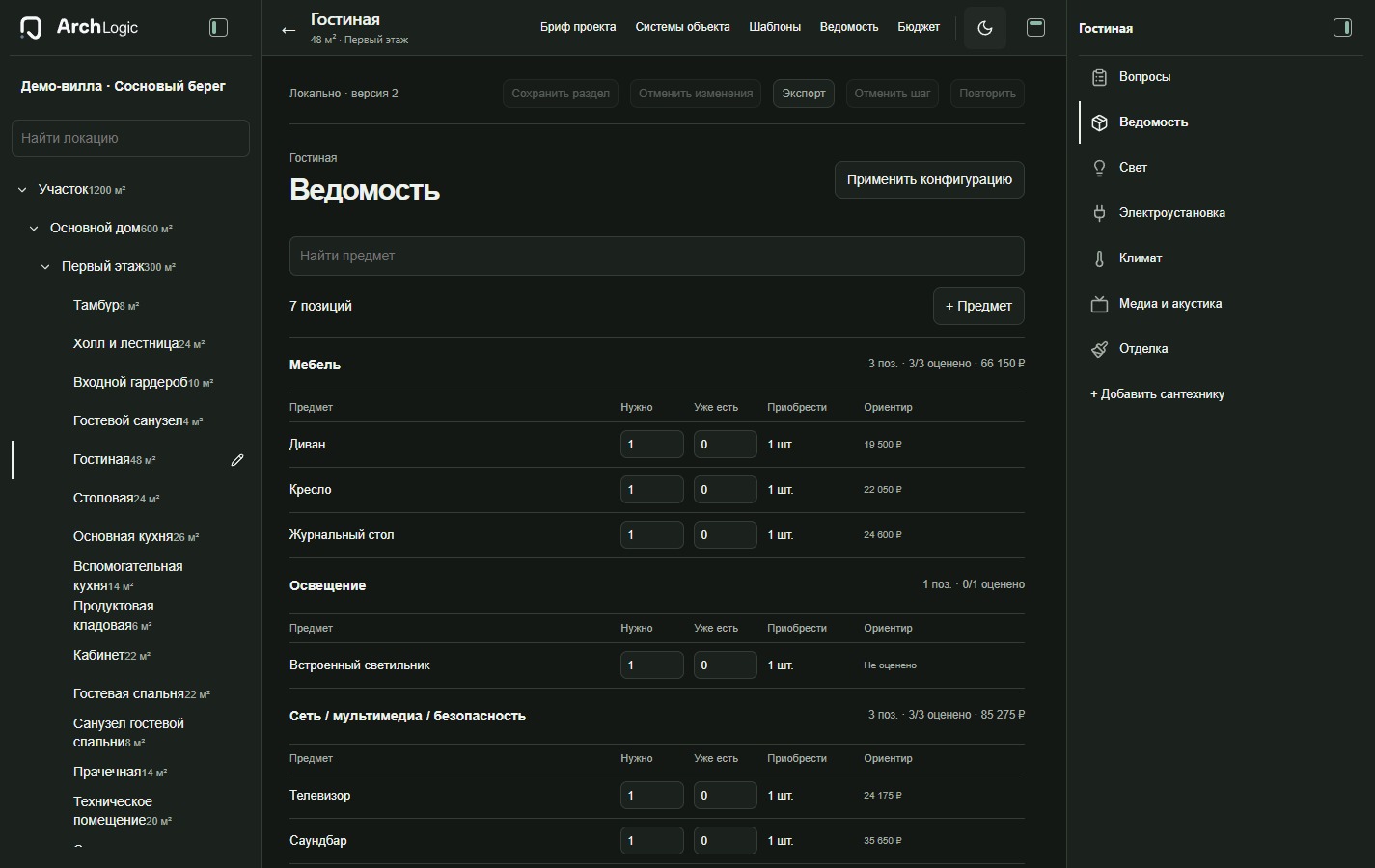Click the Экспорт button
Image resolution: width=1375 pixels, height=868 pixels.
(x=804, y=94)
